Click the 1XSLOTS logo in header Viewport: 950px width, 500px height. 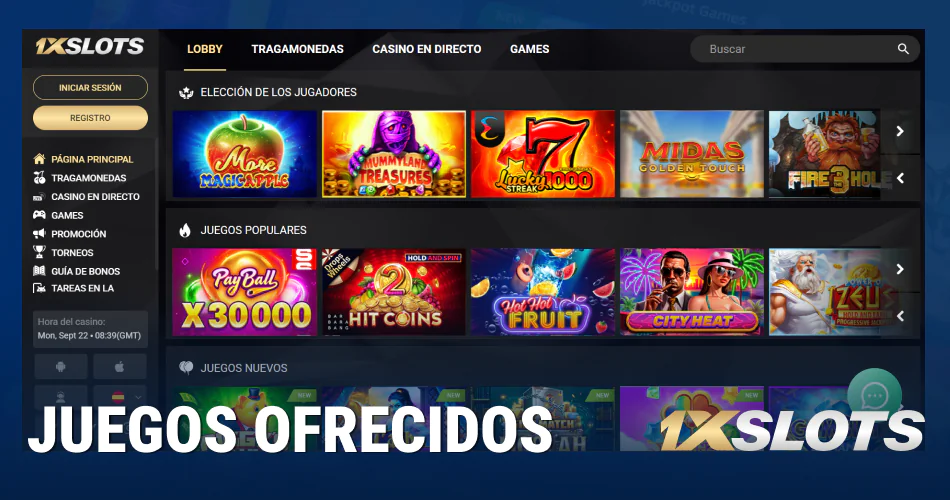(x=90, y=46)
